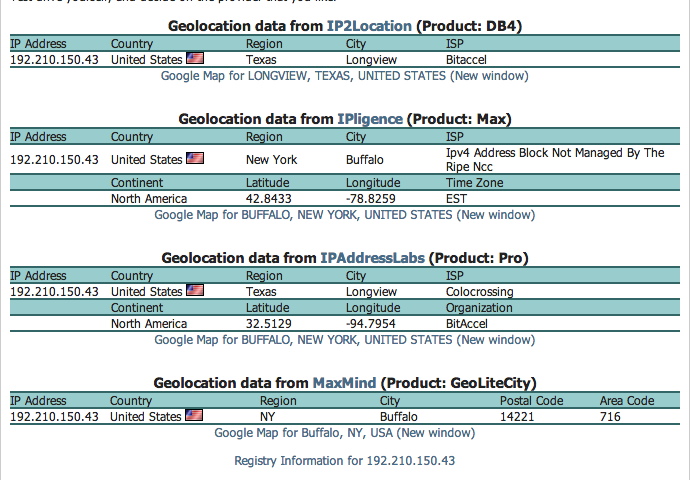Open Google Map for Buffalo, NY, USA link
691x480 pixels.
(x=345, y=433)
